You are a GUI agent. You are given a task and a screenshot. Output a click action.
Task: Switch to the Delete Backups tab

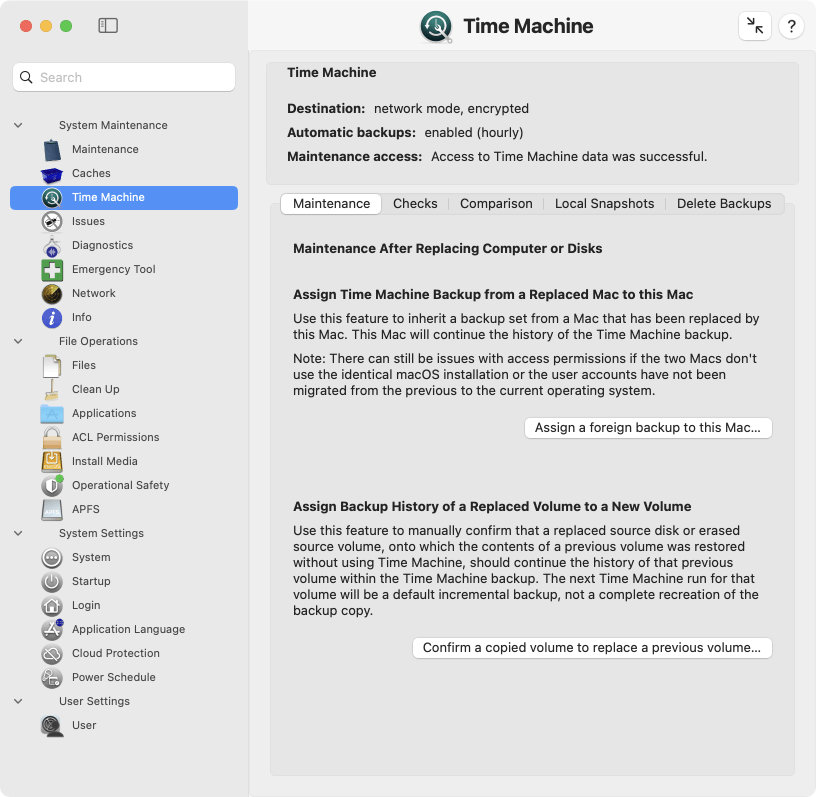(x=724, y=204)
